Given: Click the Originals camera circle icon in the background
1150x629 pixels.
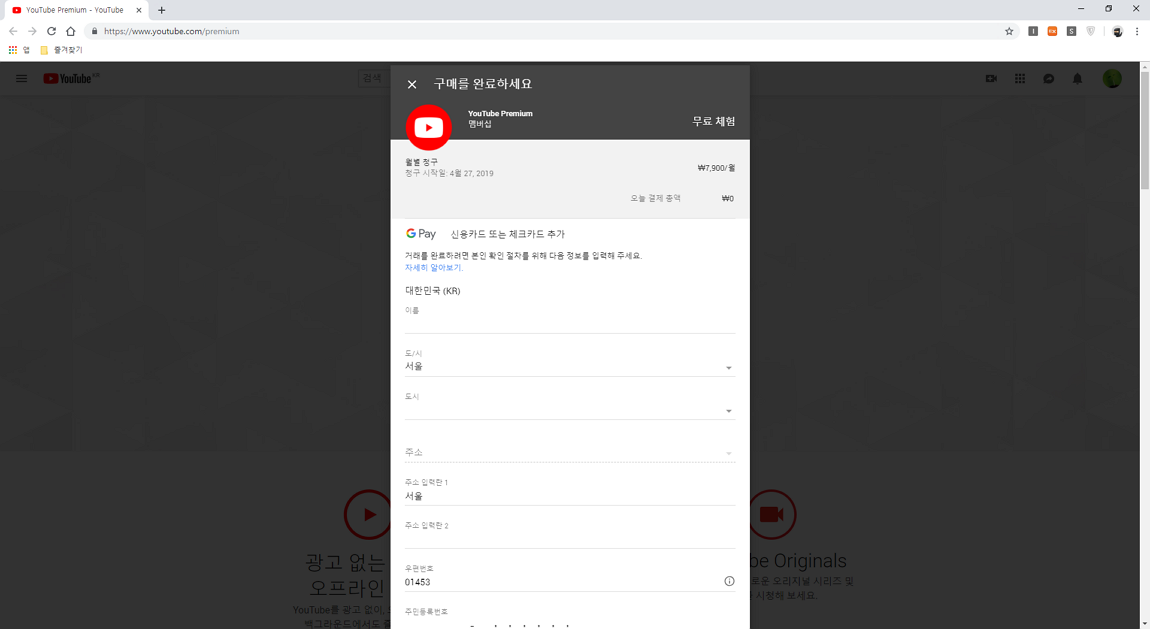Looking at the screenshot, I should point(772,514).
